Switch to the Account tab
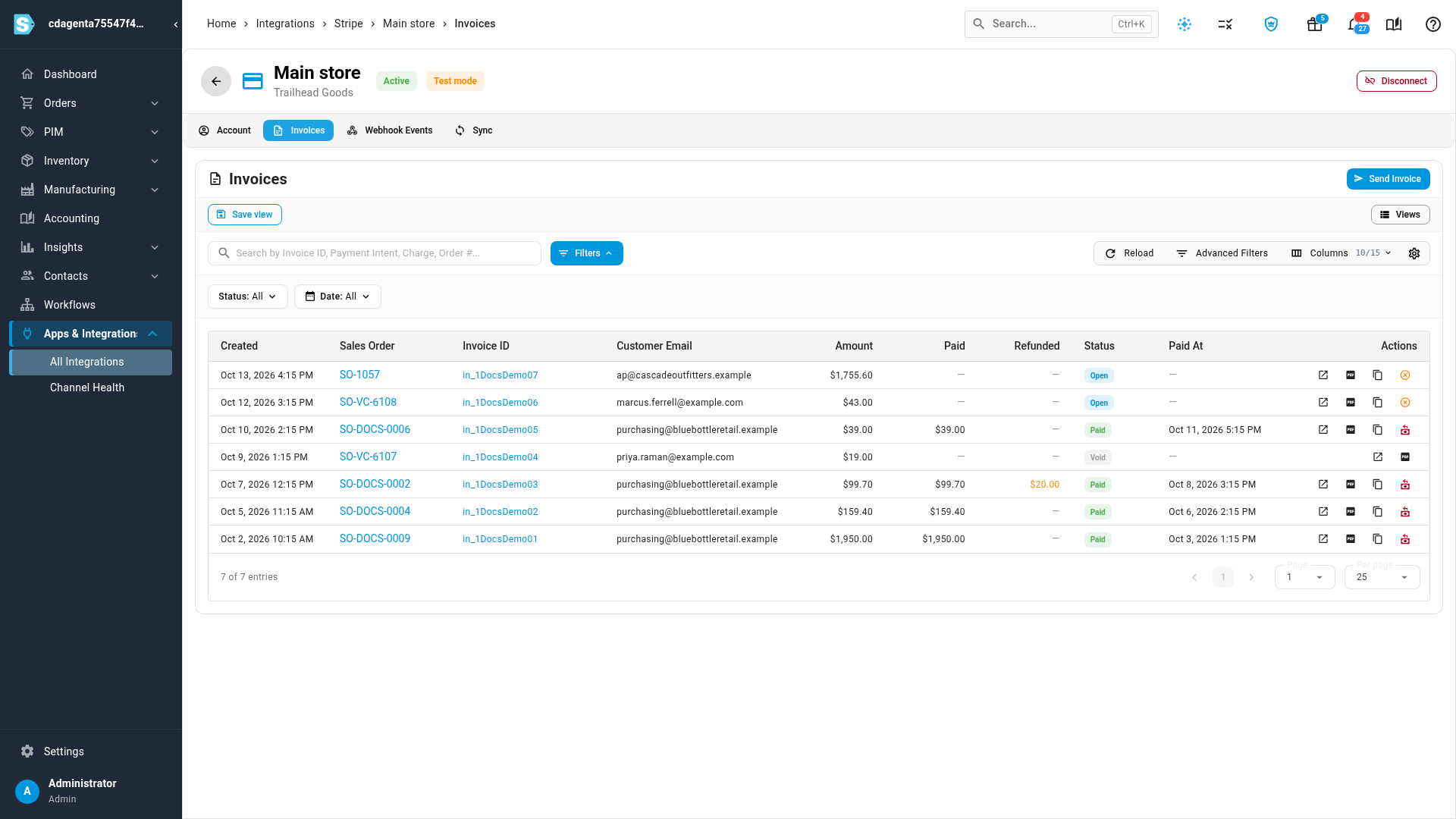Screen dimensions: 1456x819 tap(225, 130)
